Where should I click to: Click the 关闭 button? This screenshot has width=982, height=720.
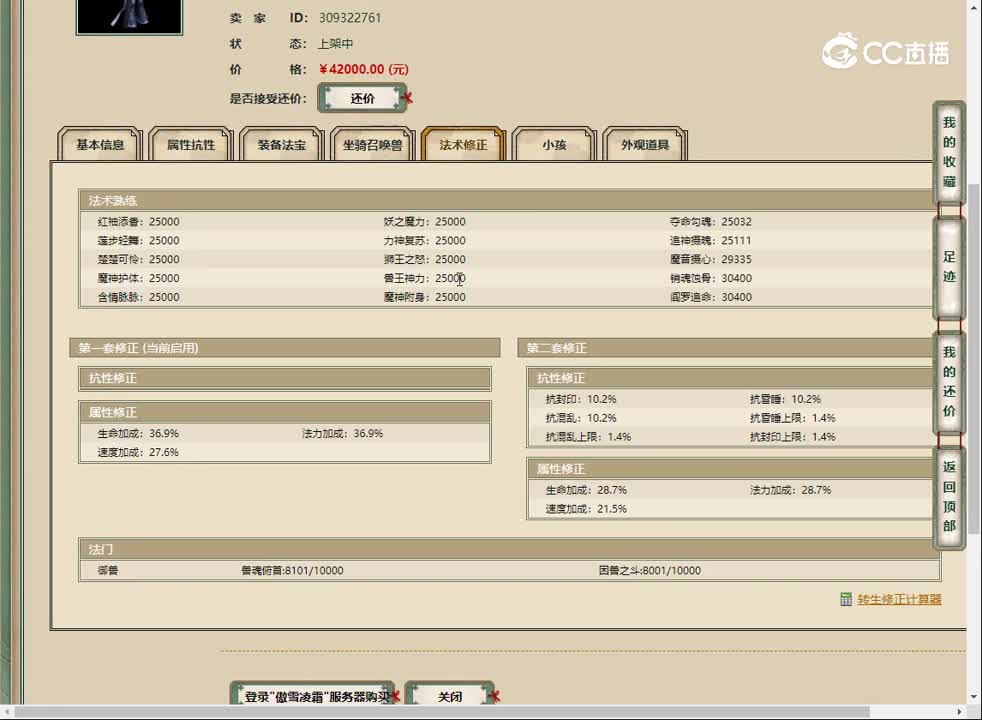pos(450,696)
